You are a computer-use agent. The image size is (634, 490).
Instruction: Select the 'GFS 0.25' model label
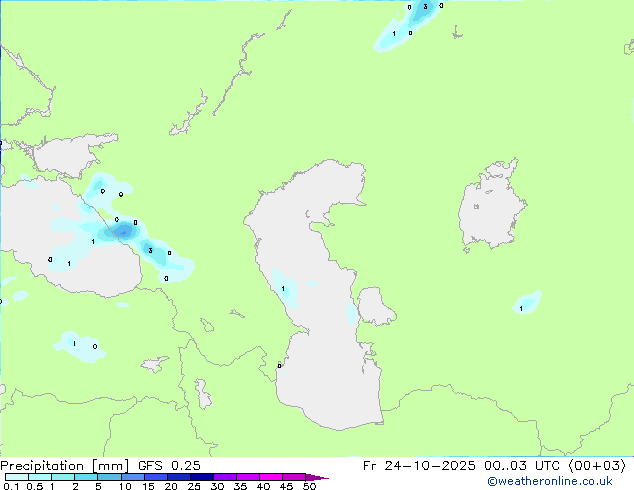(169, 466)
